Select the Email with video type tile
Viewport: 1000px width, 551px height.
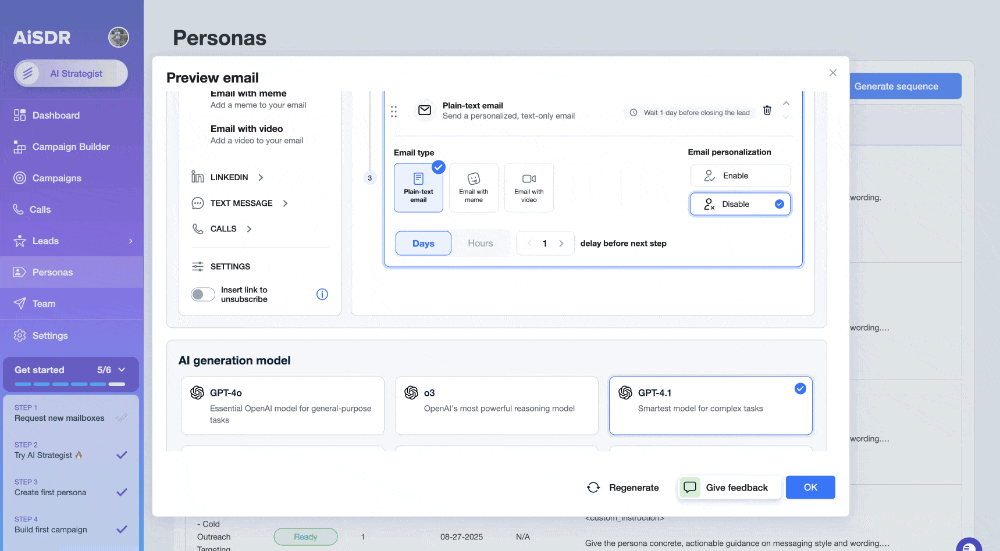click(528, 187)
